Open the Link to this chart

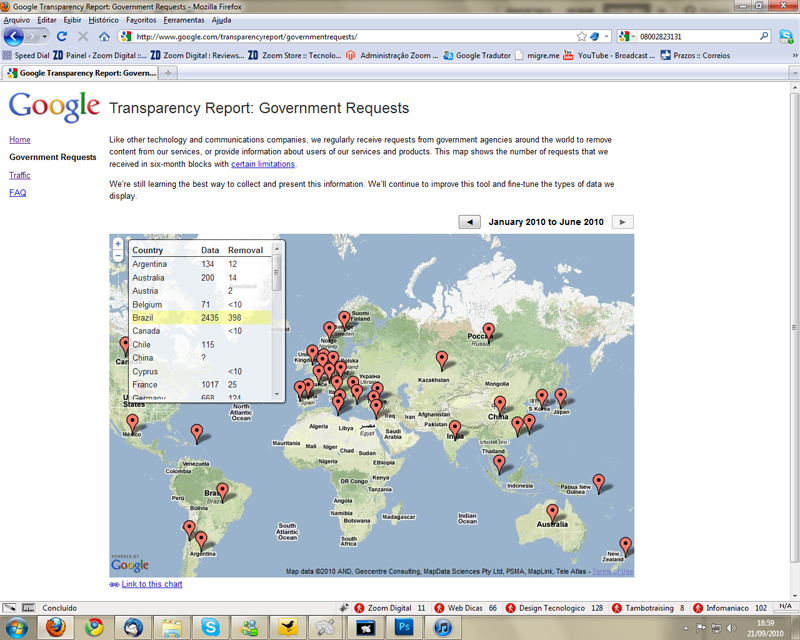click(x=152, y=584)
